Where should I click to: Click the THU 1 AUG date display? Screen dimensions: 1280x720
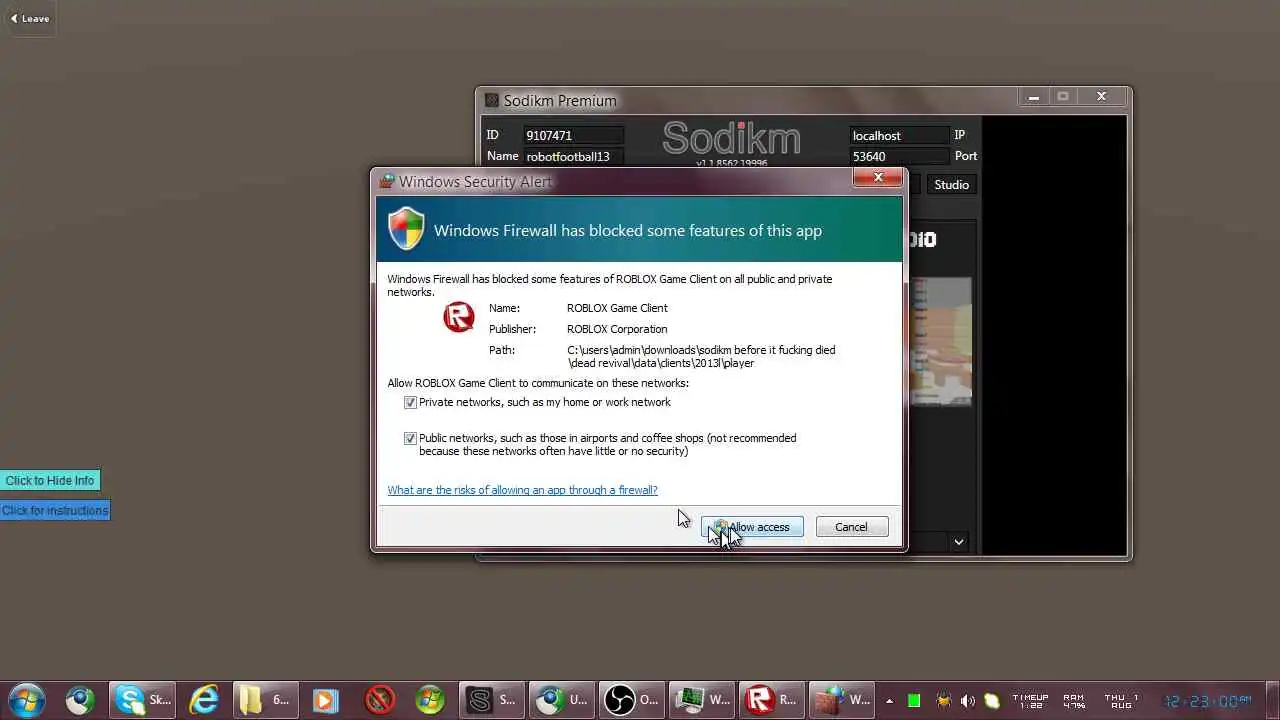point(1122,701)
